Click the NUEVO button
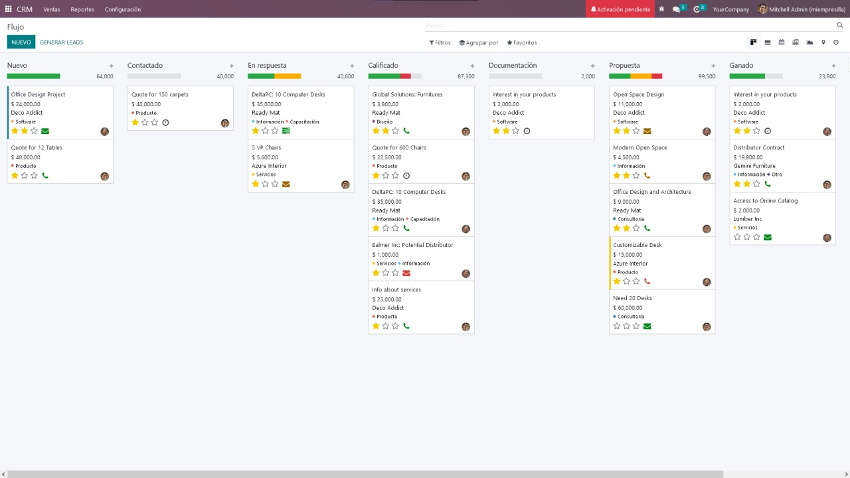Viewport: 850px width, 478px height. 20,43
